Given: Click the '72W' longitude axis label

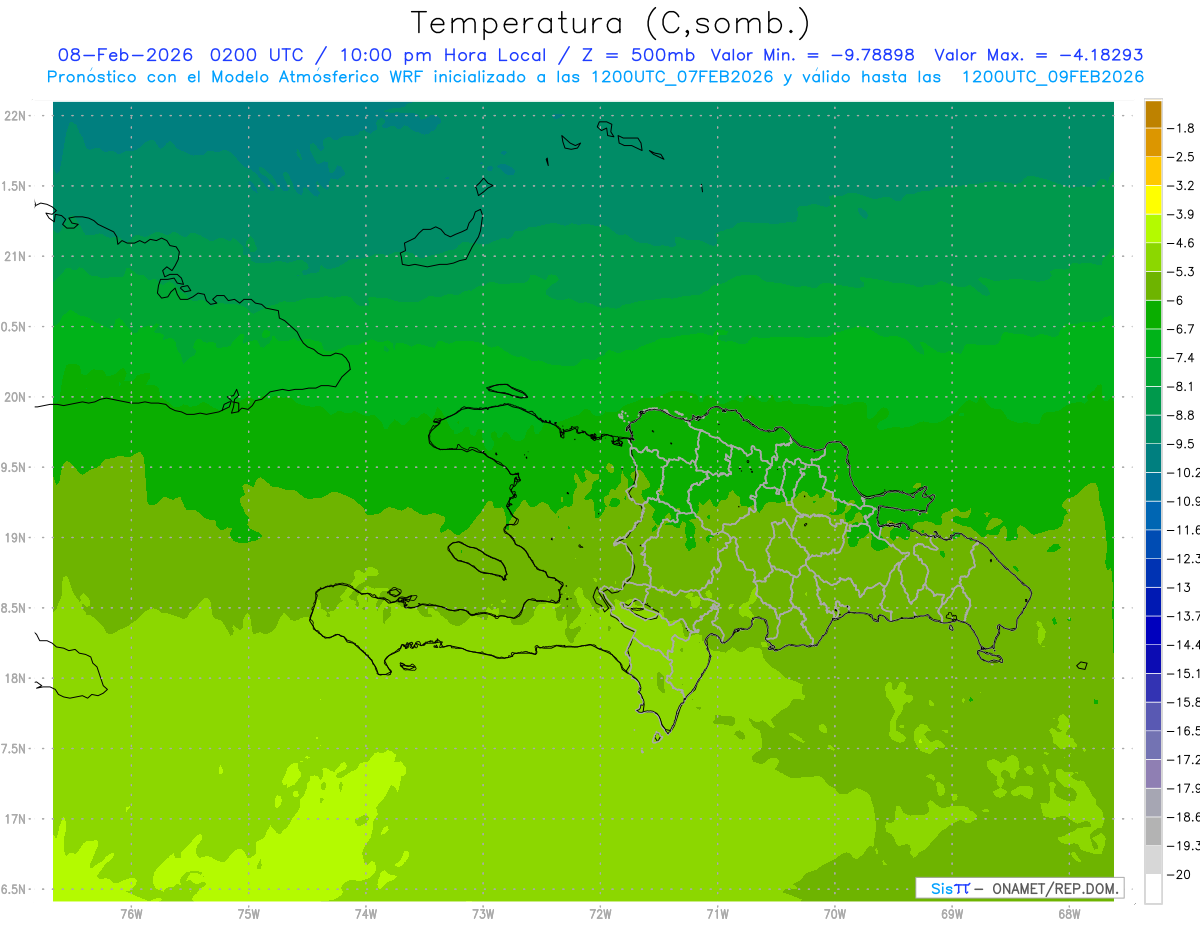Looking at the screenshot, I should pos(600,913).
